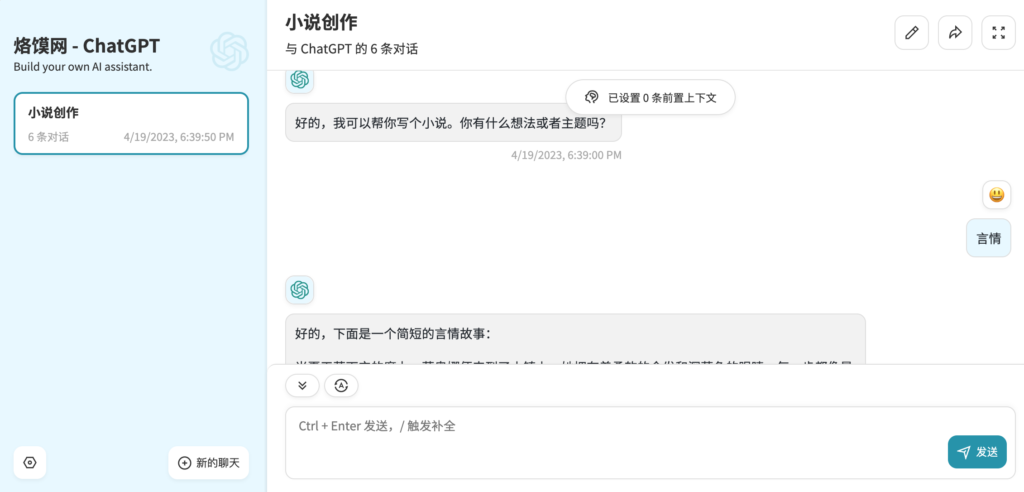Open settings via the hexagon icon

30,463
